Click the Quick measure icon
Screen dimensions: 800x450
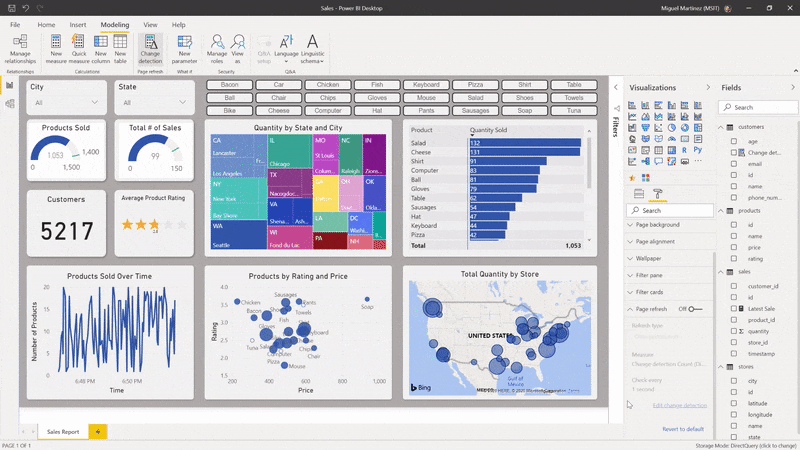(x=78, y=47)
